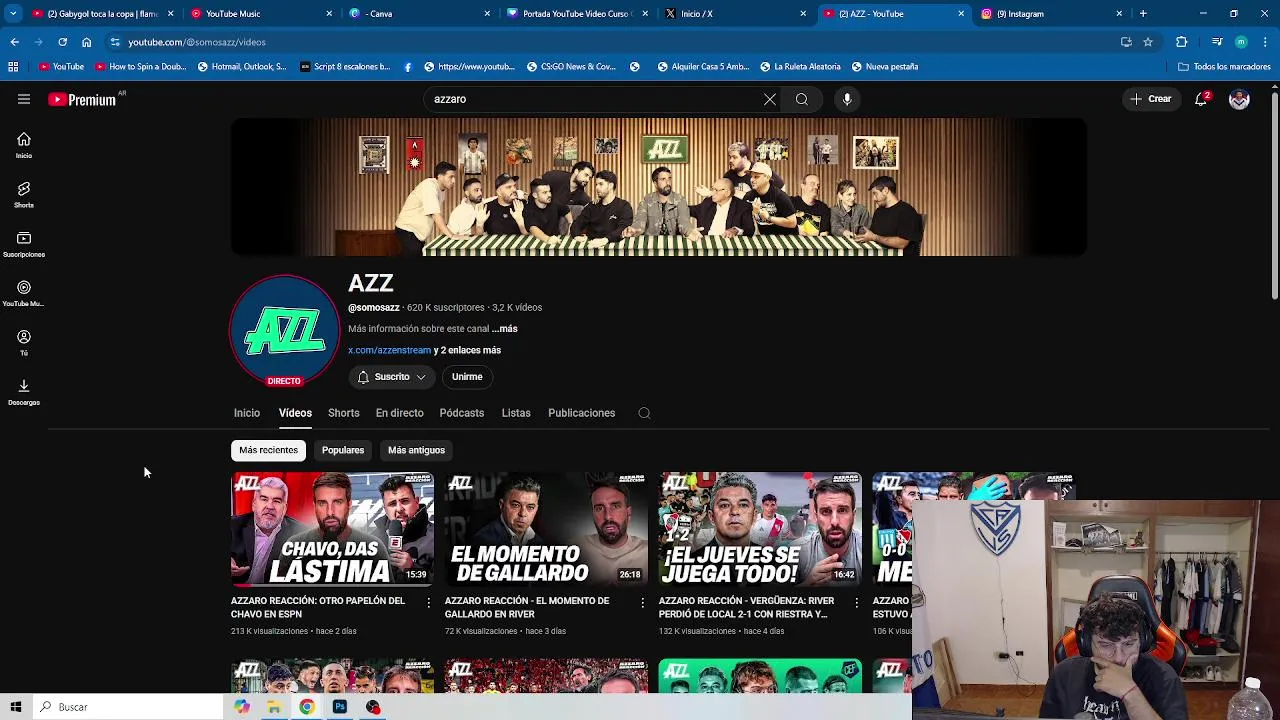Open the Chrome extensions puzzle icon
The width and height of the screenshot is (1280, 720).
click(1182, 42)
